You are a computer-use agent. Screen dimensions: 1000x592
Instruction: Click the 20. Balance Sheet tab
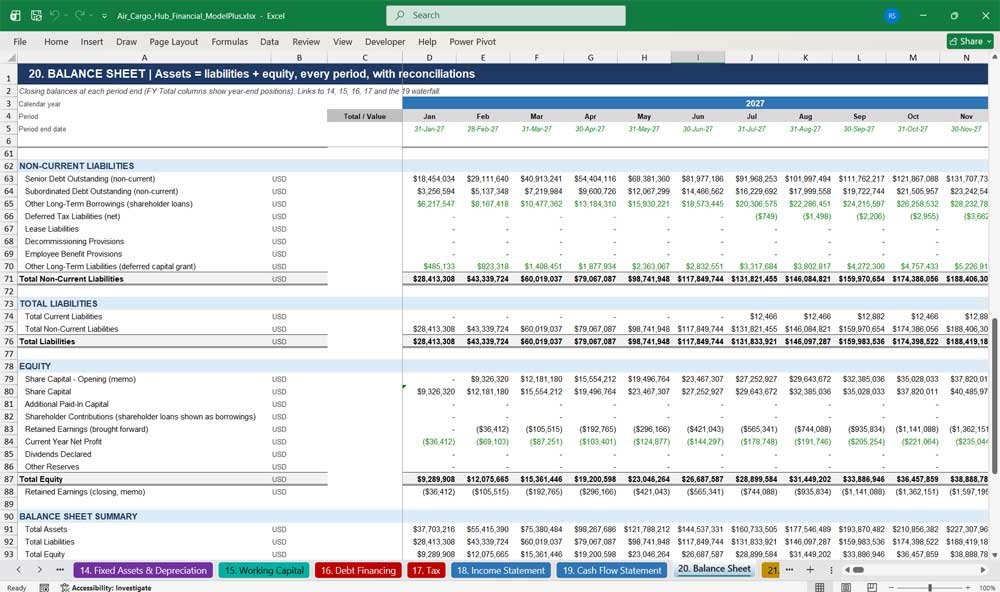coord(714,569)
